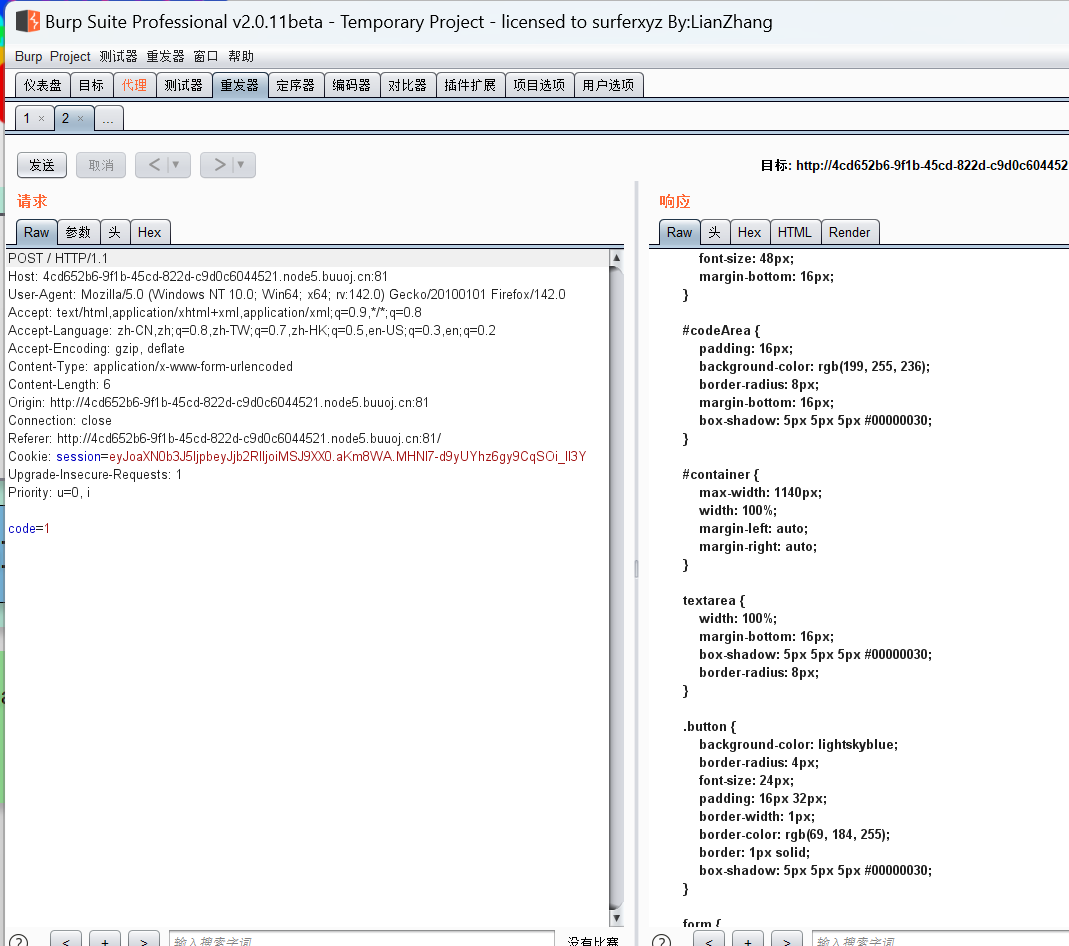This screenshot has height=946, width=1069.
Task: Click the response search + button
Action: (748, 941)
